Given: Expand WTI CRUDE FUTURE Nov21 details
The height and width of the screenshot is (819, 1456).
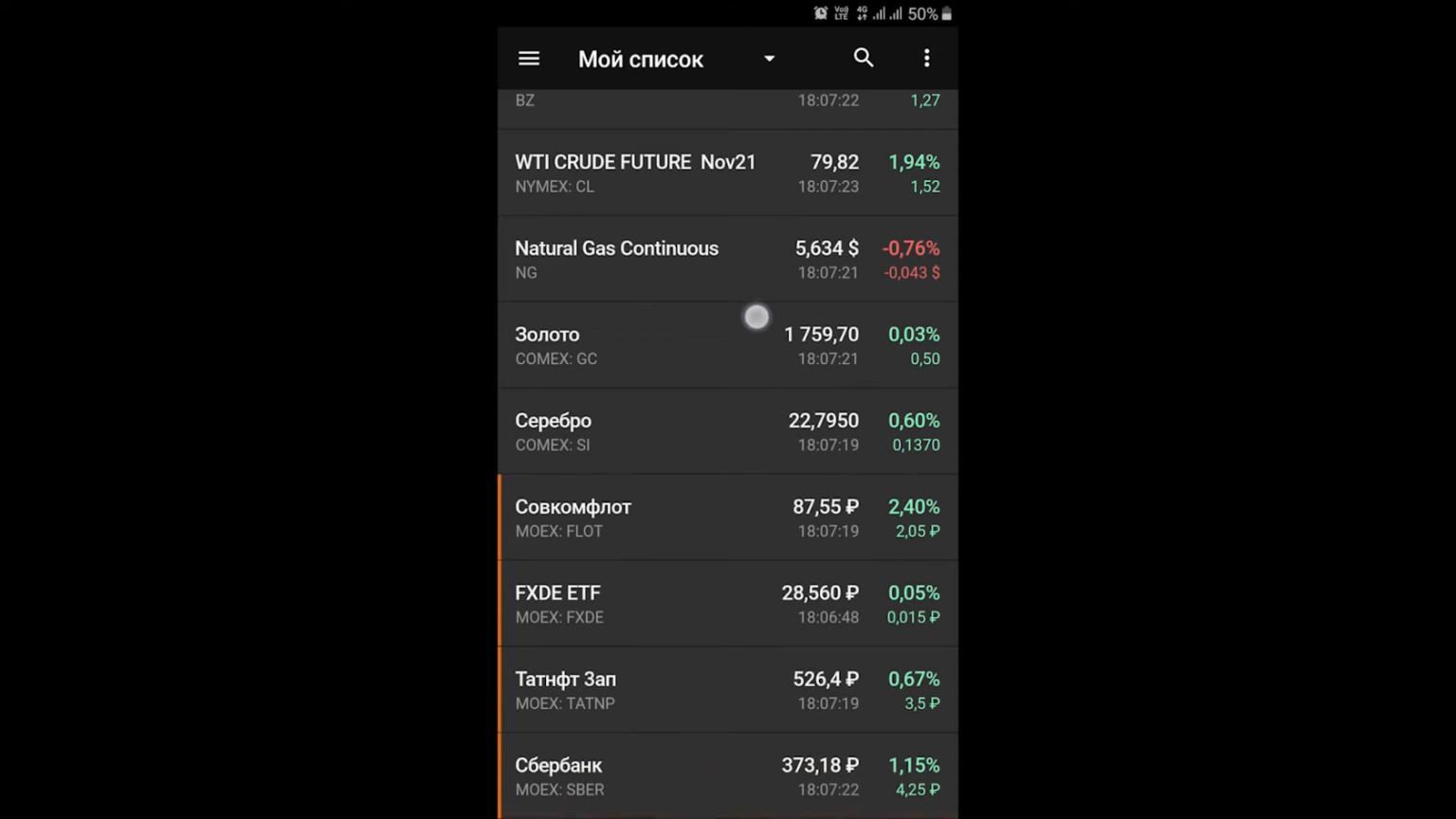Looking at the screenshot, I should pos(728,173).
